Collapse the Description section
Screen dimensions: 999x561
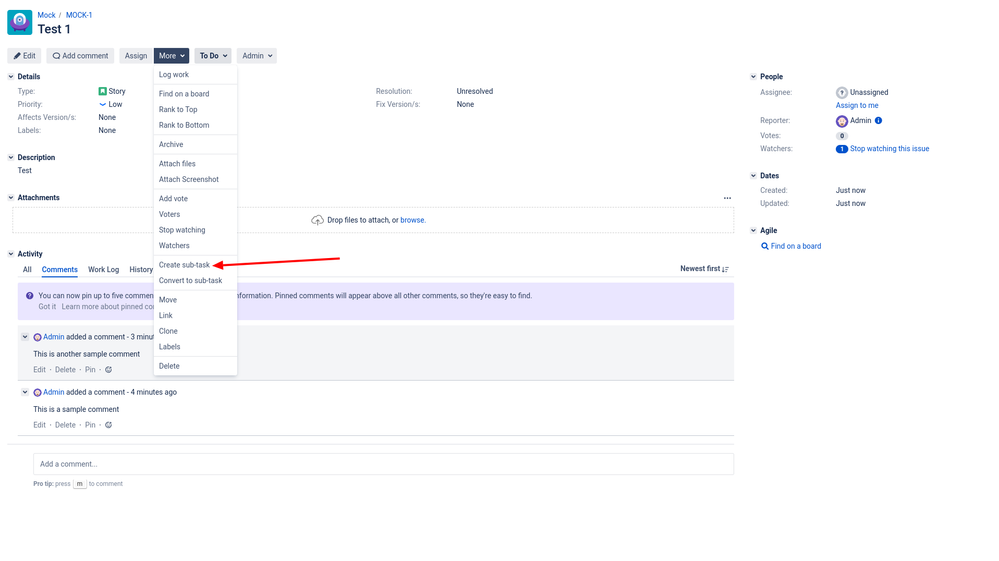pos(11,157)
